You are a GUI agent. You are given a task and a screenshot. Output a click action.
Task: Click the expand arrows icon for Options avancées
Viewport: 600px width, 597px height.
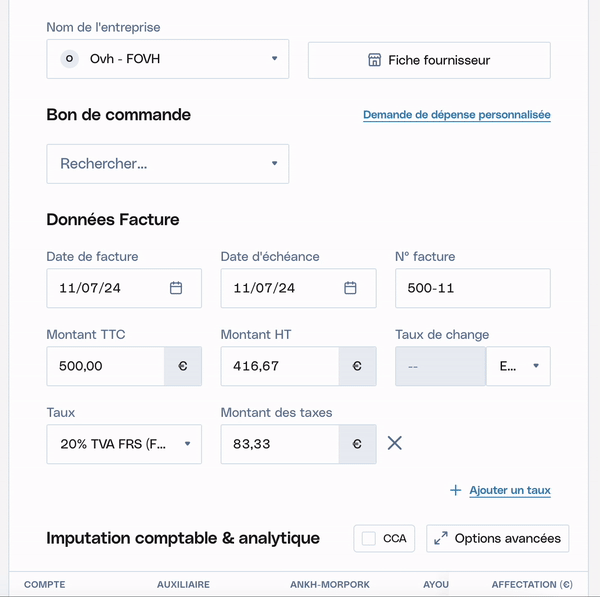[440, 538]
